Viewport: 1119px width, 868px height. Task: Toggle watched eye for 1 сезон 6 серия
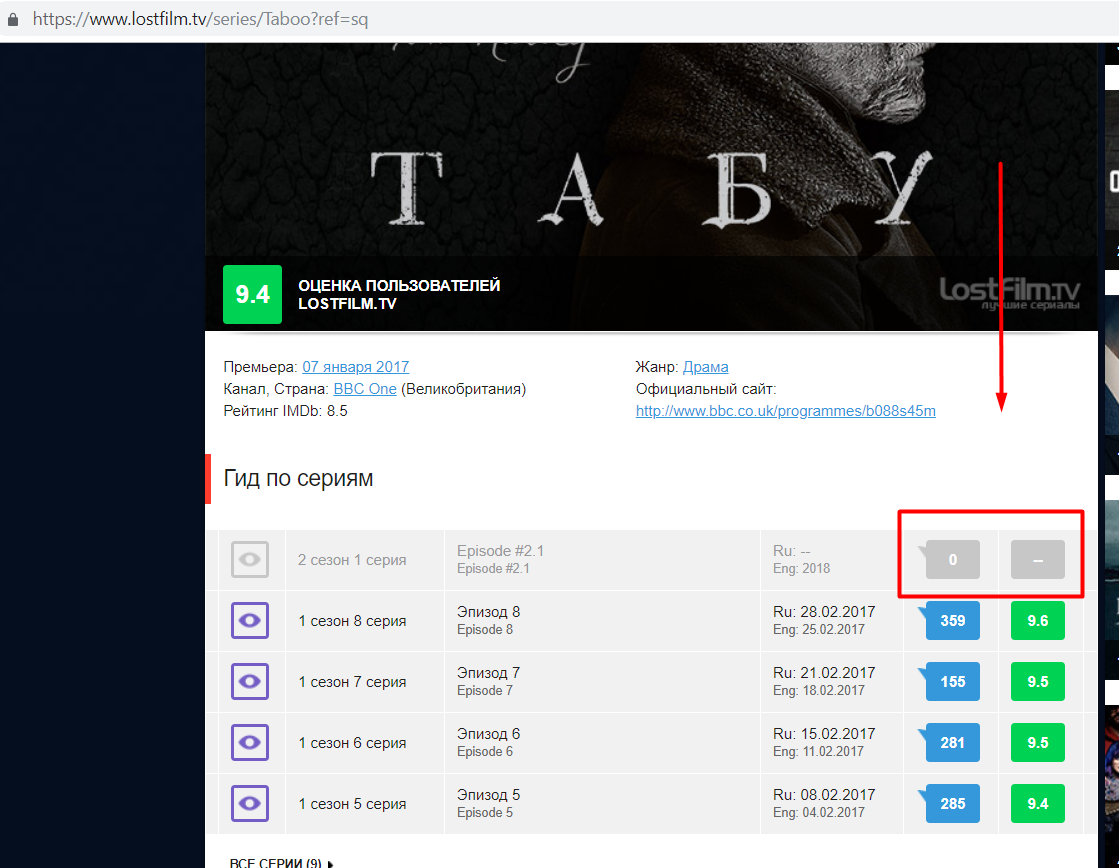click(x=250, y=742)
